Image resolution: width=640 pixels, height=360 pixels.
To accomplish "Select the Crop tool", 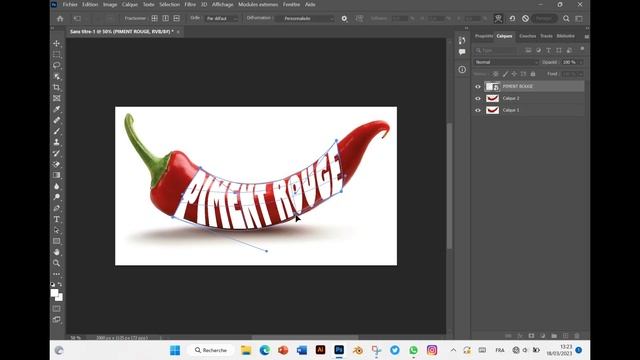I will 57,87.
